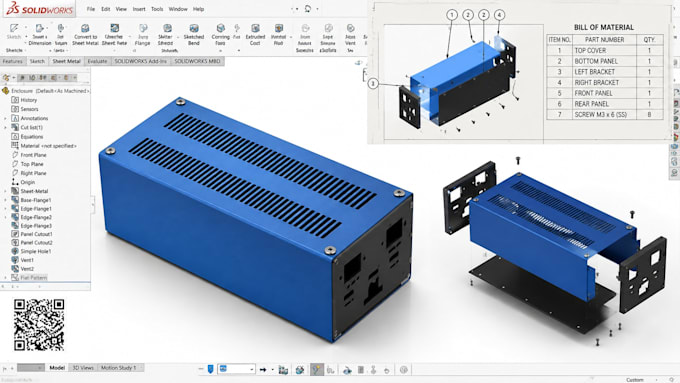Expand the Annotations tree node
The width and height of the screenshot is (680, 383).
(5, 118)
